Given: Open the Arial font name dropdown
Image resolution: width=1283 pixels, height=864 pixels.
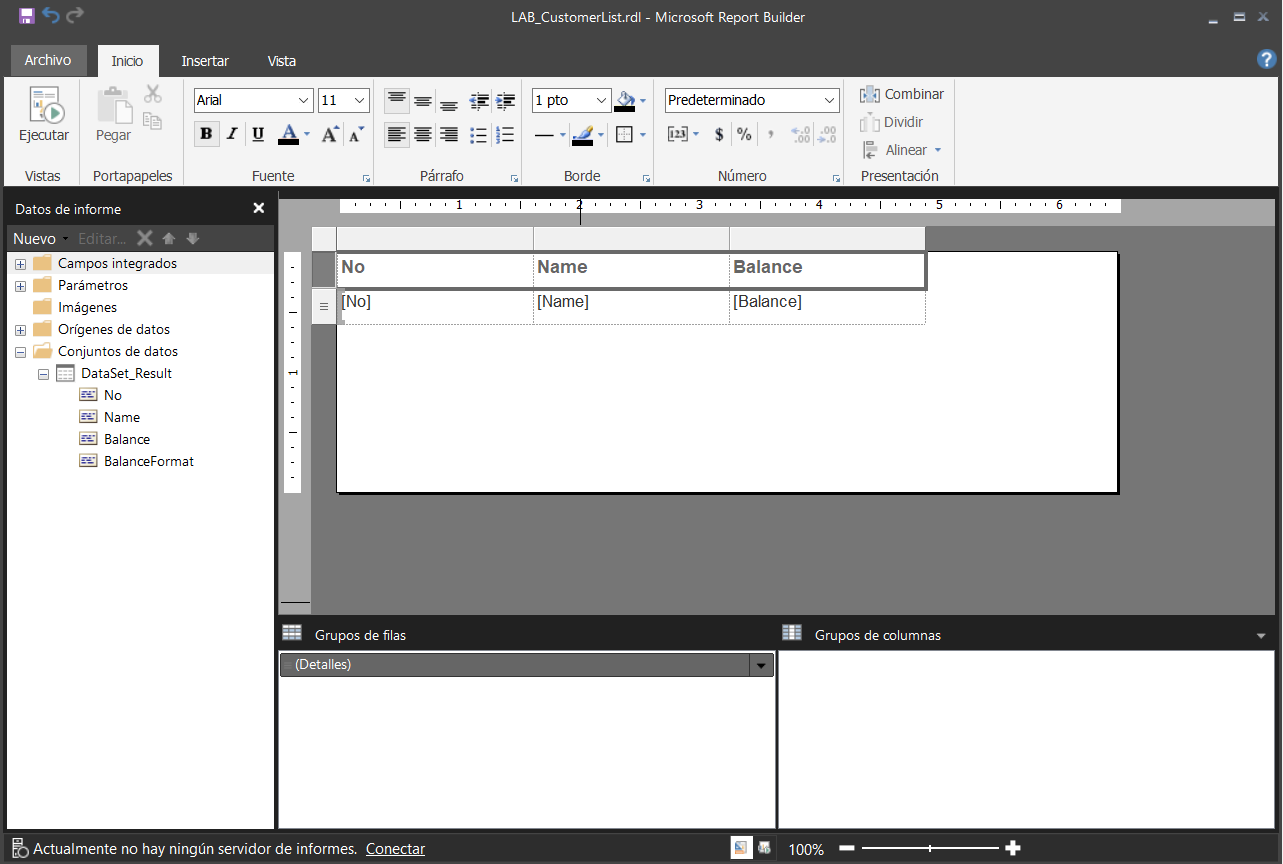Looking at the screenshot, I should (x=304, y=100).
